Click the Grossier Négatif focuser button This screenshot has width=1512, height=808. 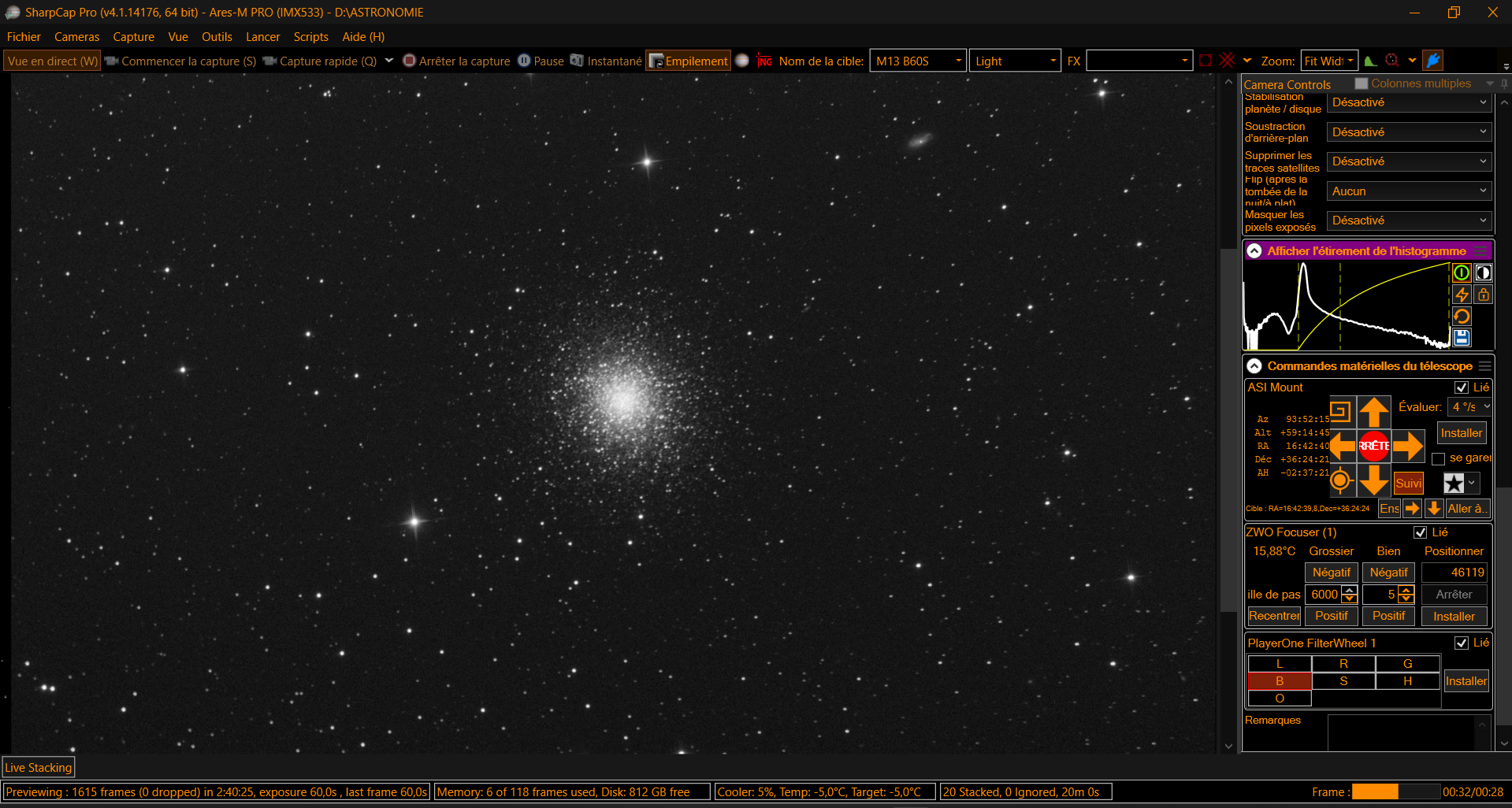pos(1332,573)
